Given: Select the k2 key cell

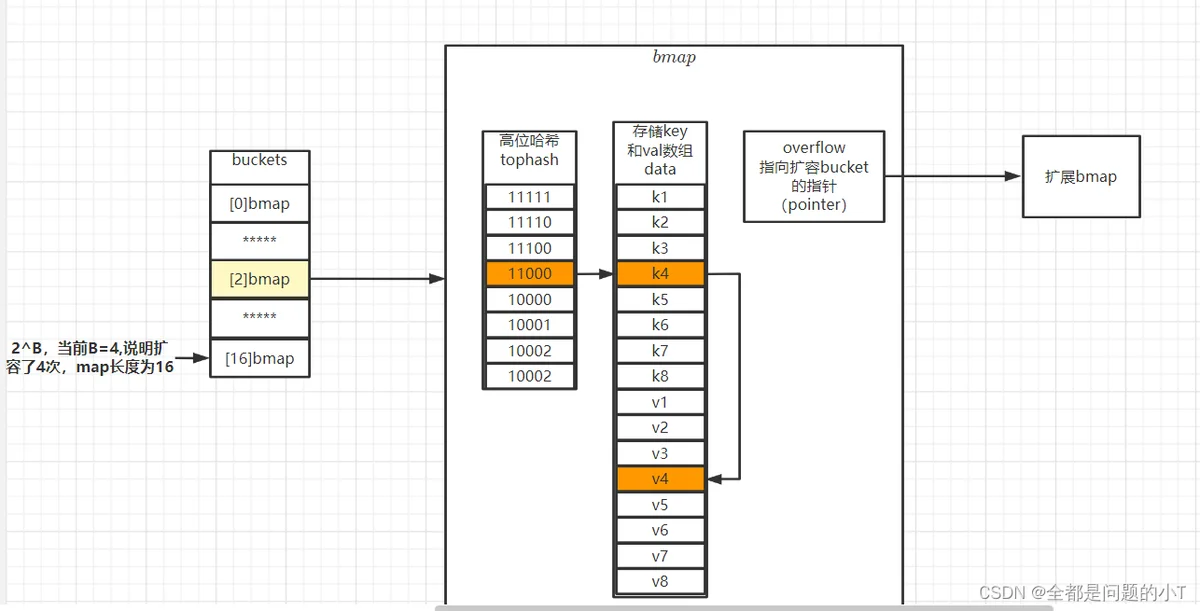Looking at the screenshot, I should [x=660, y=222].
